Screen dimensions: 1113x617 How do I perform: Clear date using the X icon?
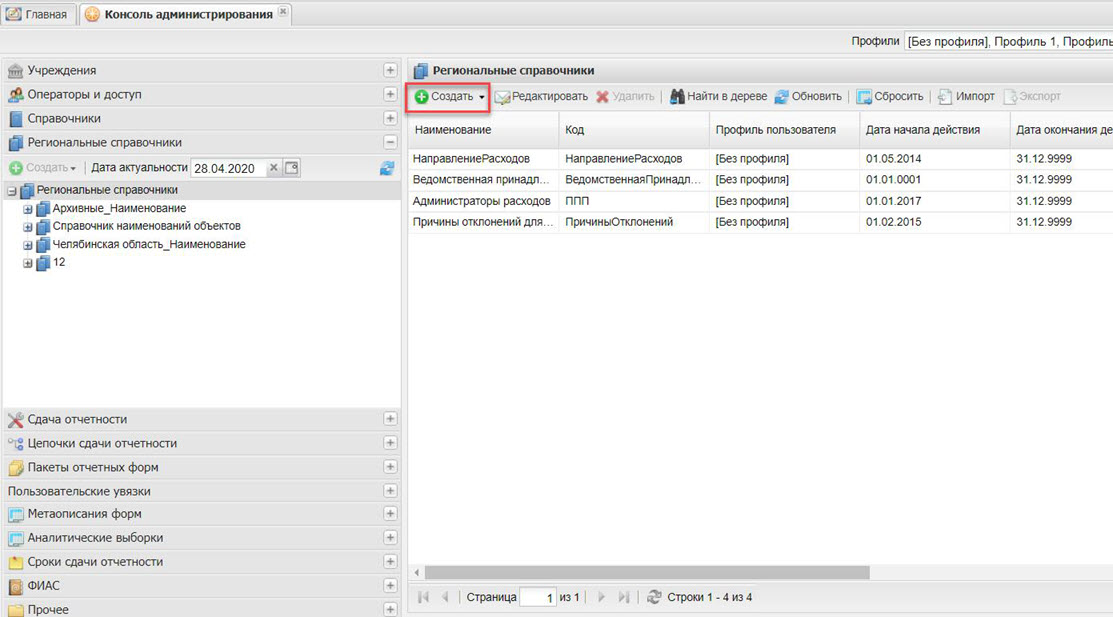[x=273, y=168]
